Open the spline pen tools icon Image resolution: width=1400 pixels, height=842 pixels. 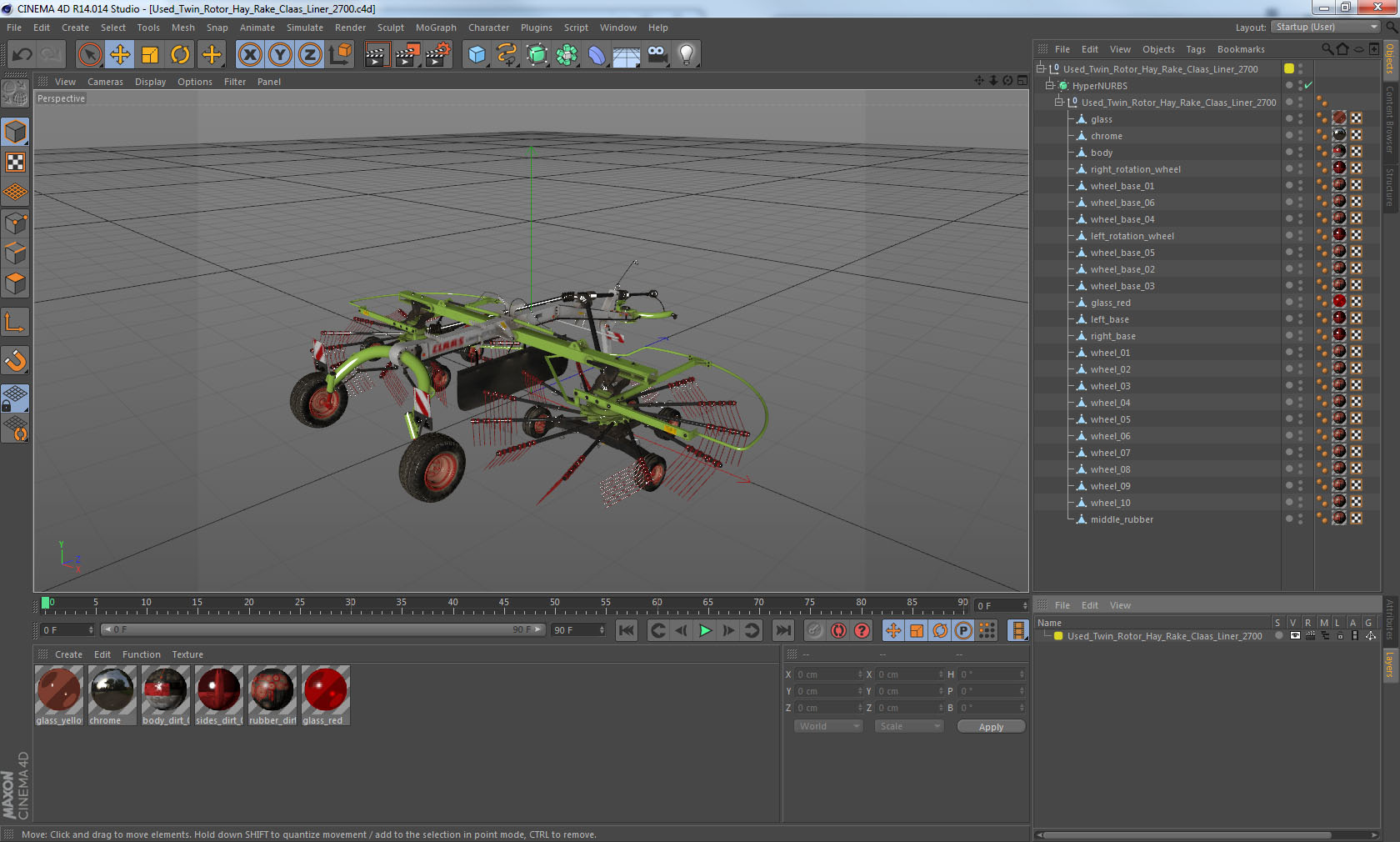(x=507, y=55)
